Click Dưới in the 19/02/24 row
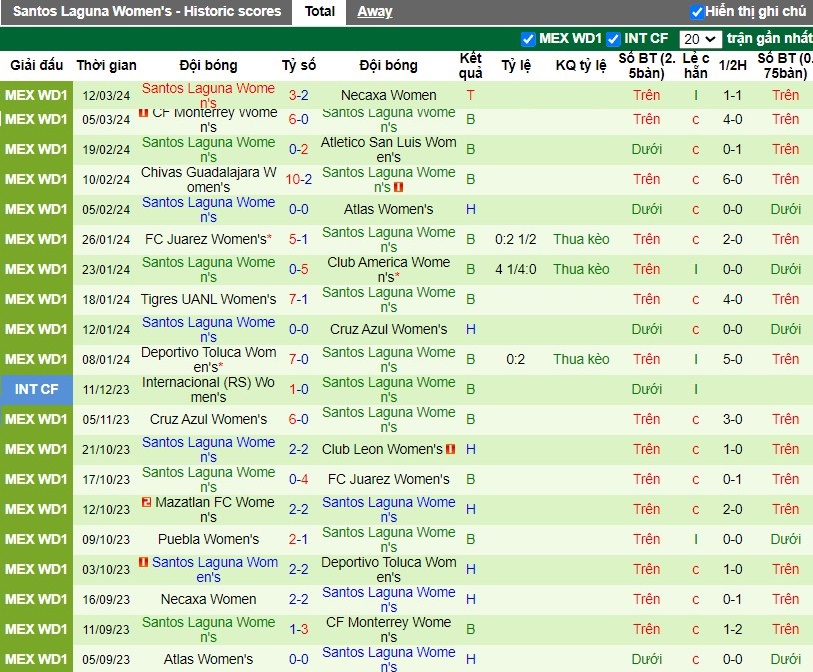Viewport: 813px width, 672px height. click(647, 149)
